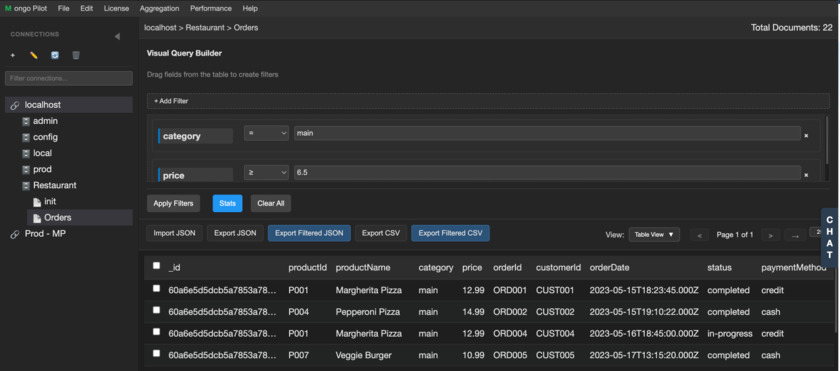Select the Orders collection
The image size is (840, 371).
coord(80,217)
